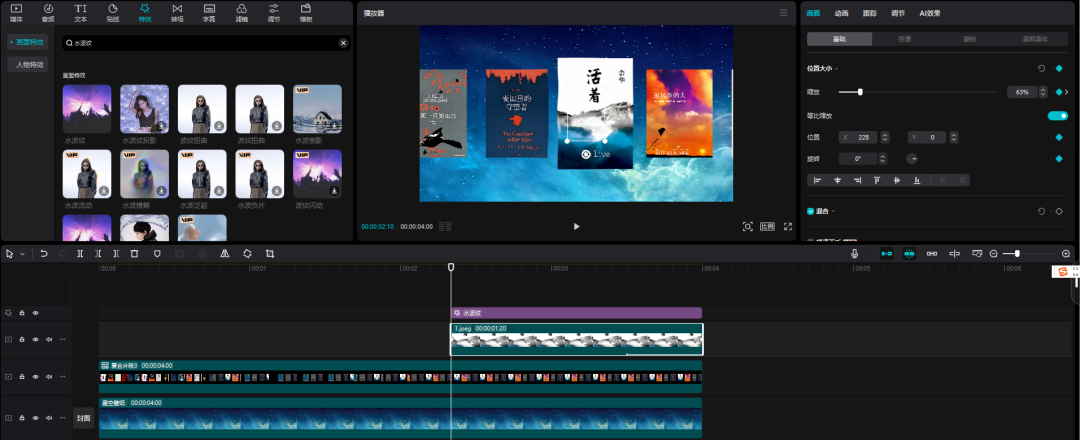1080x440 pixels.
Task: Open the 调节 adjustment panel in top toolbar
Action: (273, 12)
